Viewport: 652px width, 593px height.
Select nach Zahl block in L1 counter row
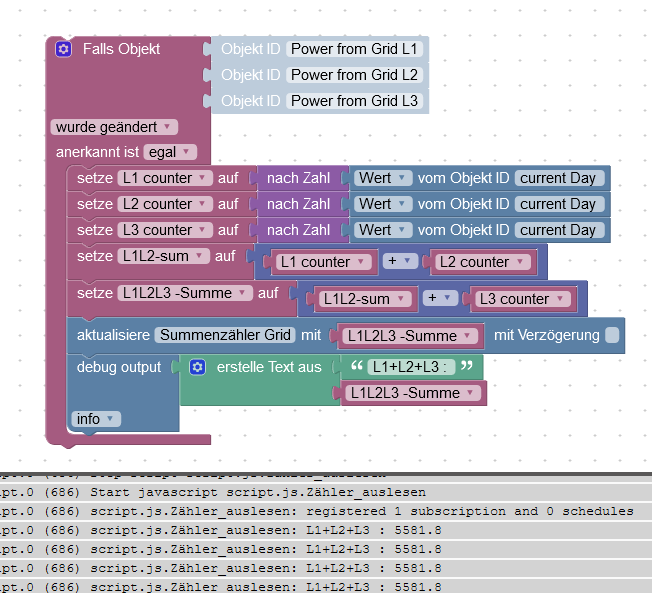click(x=298, y=178)
